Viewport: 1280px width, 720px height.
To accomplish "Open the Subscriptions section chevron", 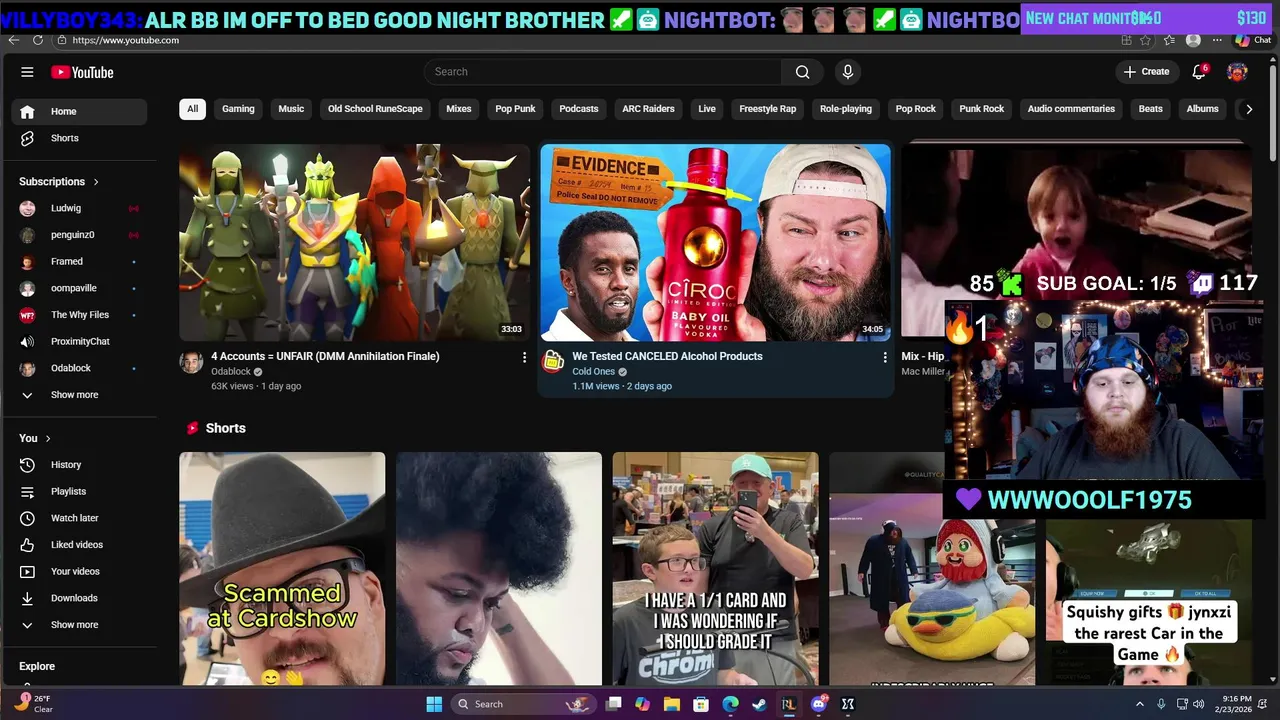I will point(96,182).
